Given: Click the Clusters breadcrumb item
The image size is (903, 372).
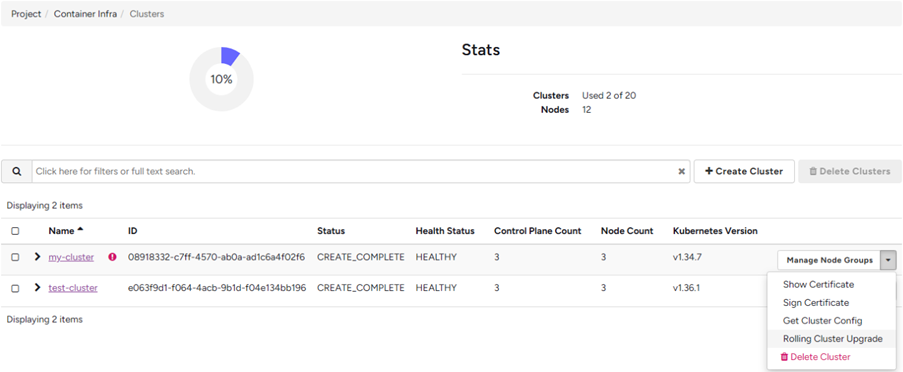Looking at the screenshot, I should click(x=147, y=14).
